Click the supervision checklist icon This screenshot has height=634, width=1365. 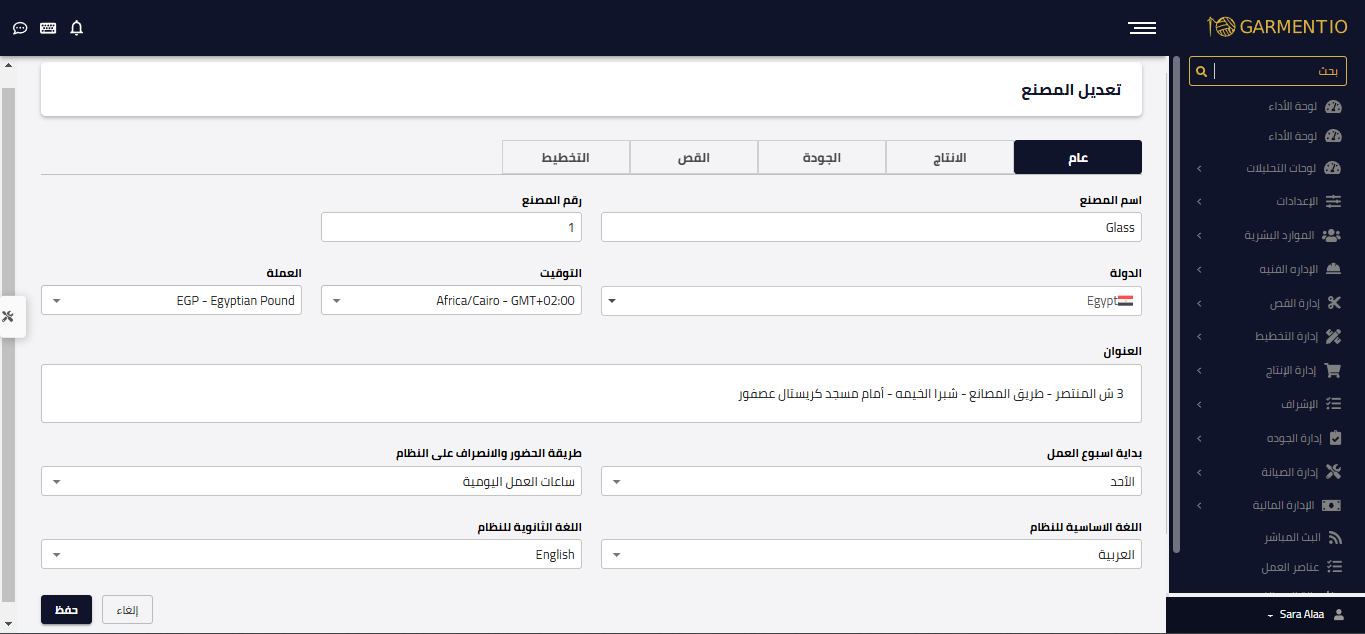1333,404
